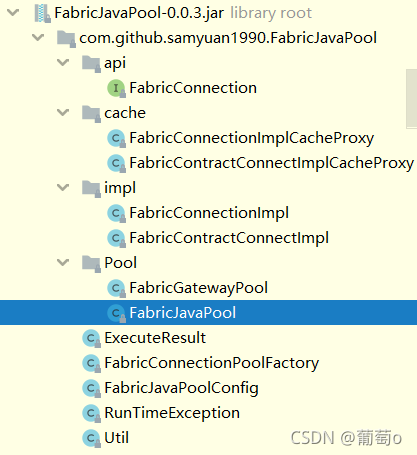Screen dimensions: 417x455
Task: Click the FabricConnectionPoolFactory class icon
Action: (x=91, y=363)
